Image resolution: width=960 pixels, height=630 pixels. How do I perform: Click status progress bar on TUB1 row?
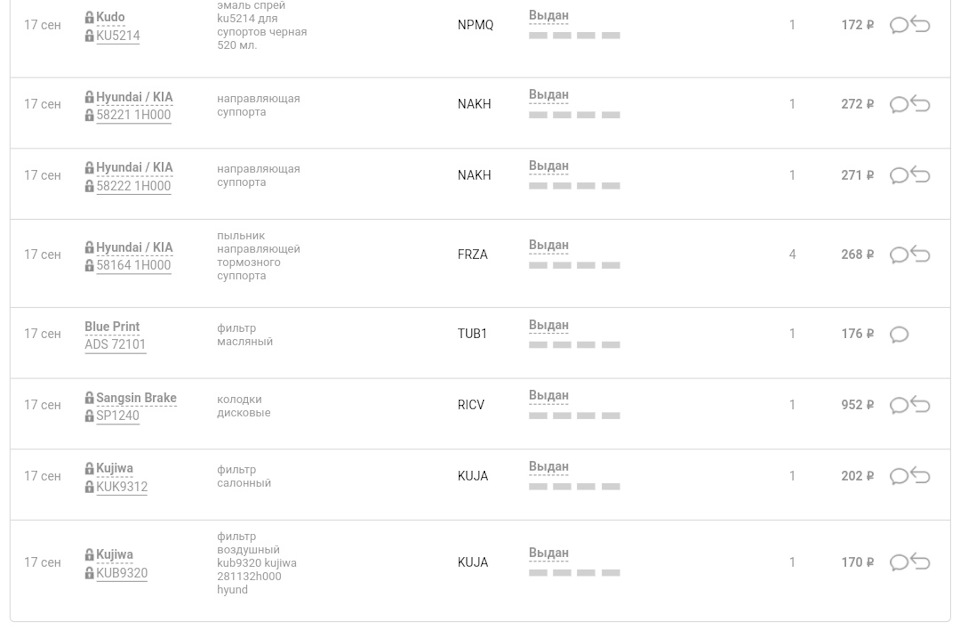574,345
